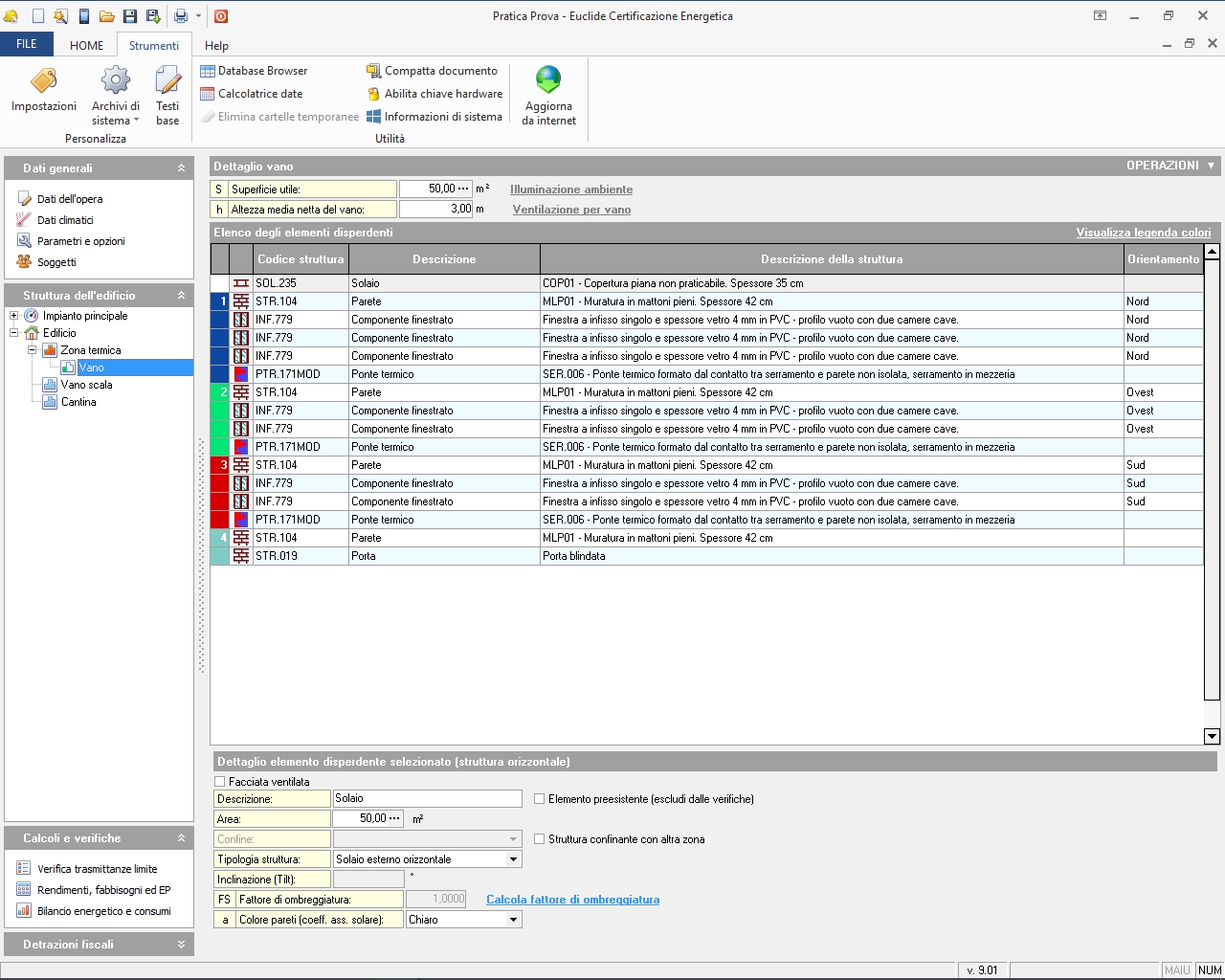This screenshot has height=980, width=1225.
Task: Click the Archivi di sistema gear icon
Action: click(x=116, y=80)
